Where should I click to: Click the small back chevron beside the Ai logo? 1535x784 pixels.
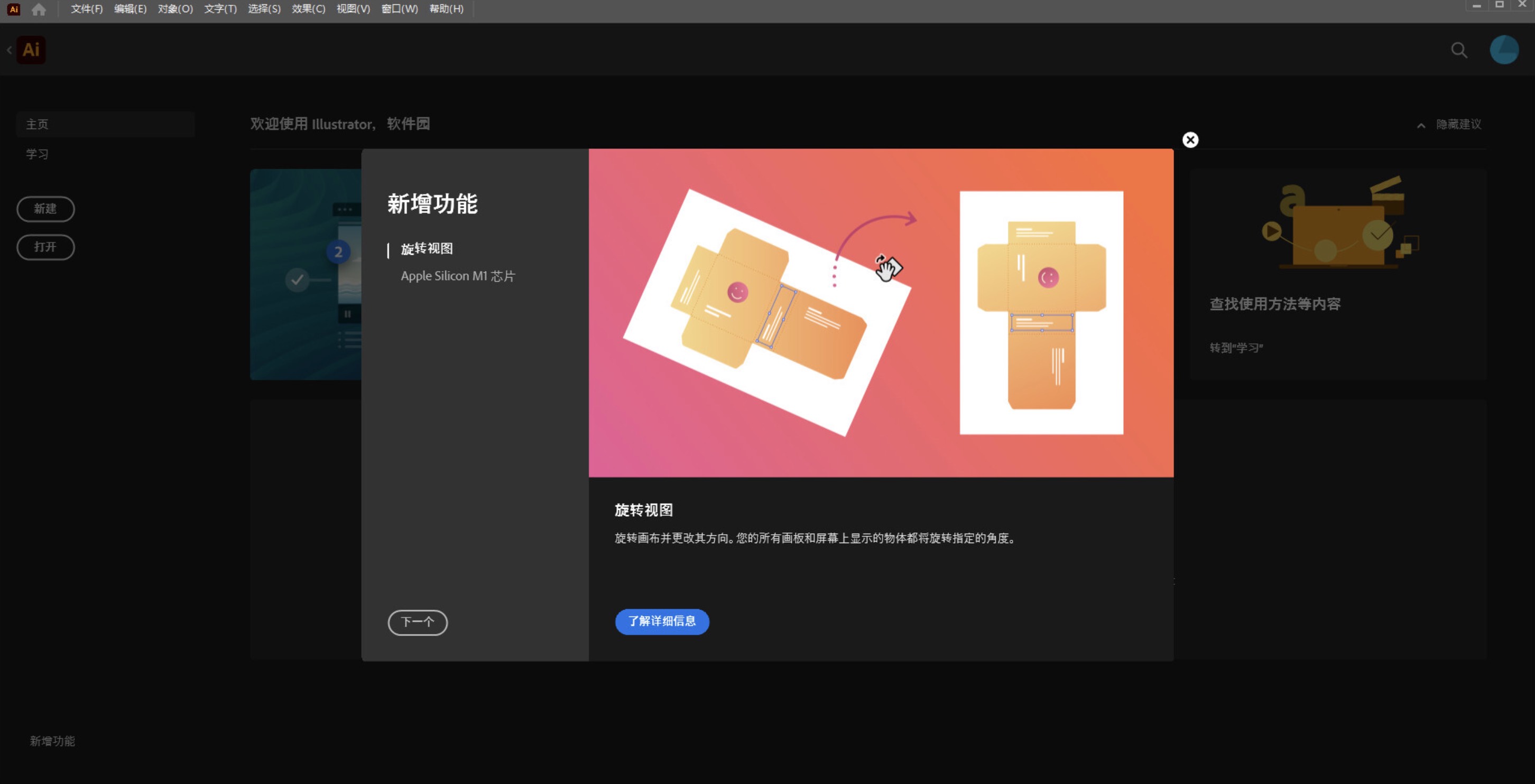tap(10, 50)
